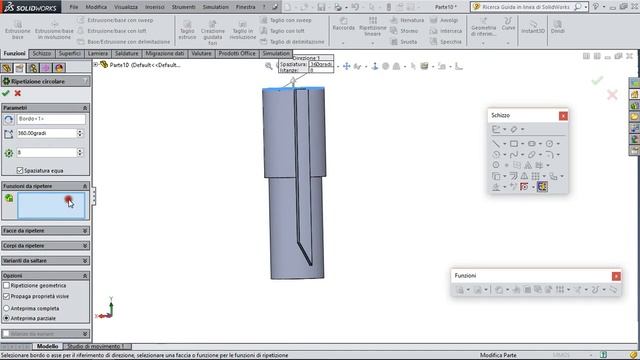Uncheck Propaga proprietà visive
Image resolution: width=640 pixels, height=360 pixels.
[x=7, y=296]
